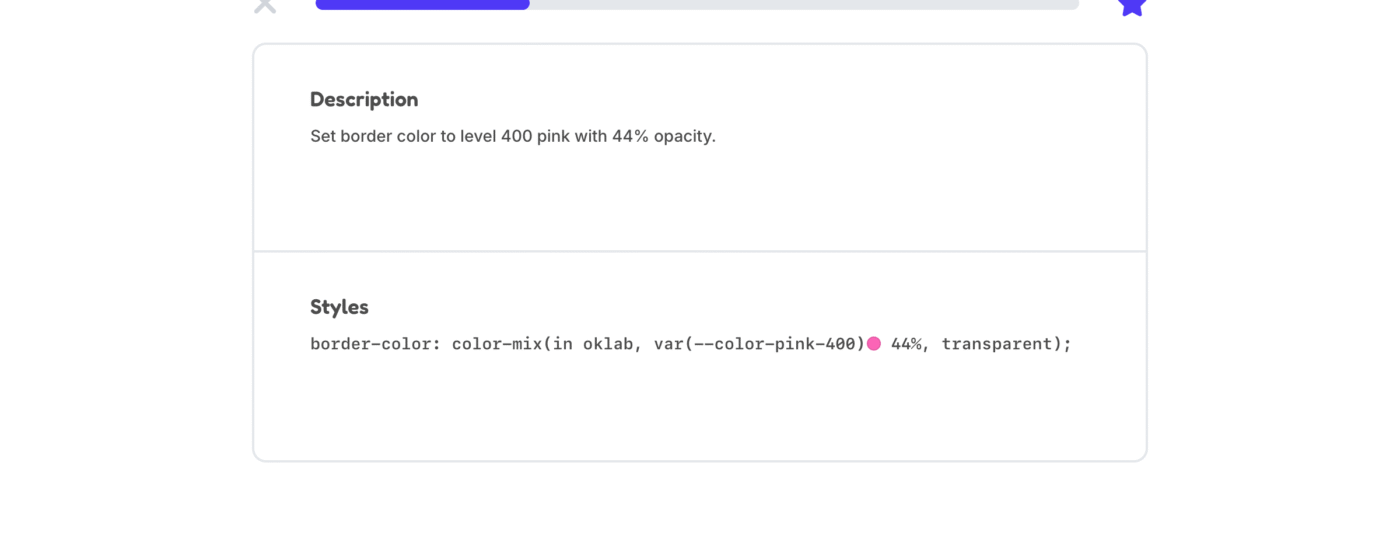The width and height of the screenshot is (1400, 550).
Task: Click the sentence starting "Set border color"
Action: point(513,136)
